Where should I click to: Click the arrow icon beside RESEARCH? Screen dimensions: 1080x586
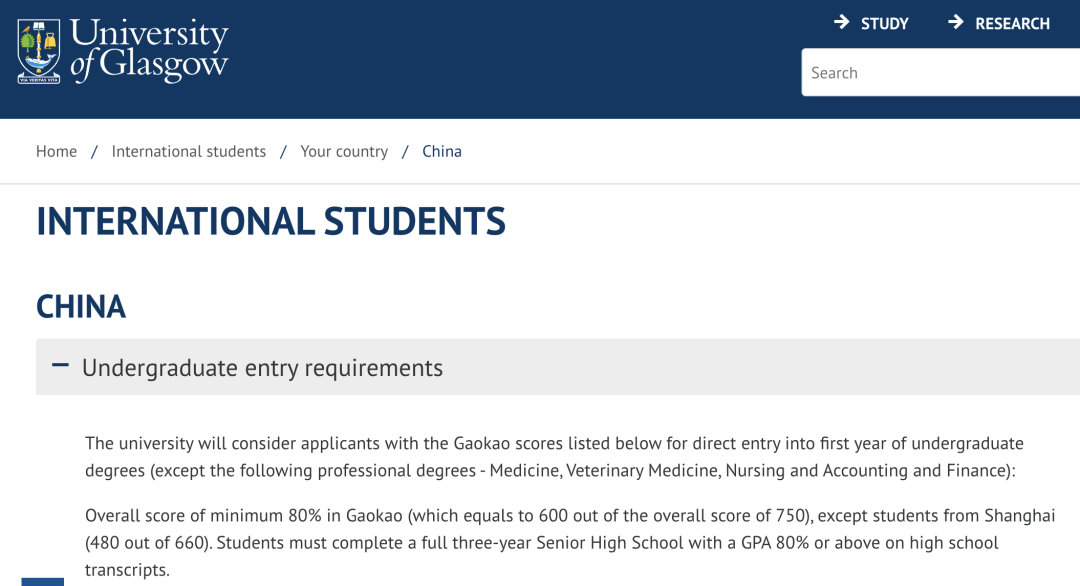point(955,22)
